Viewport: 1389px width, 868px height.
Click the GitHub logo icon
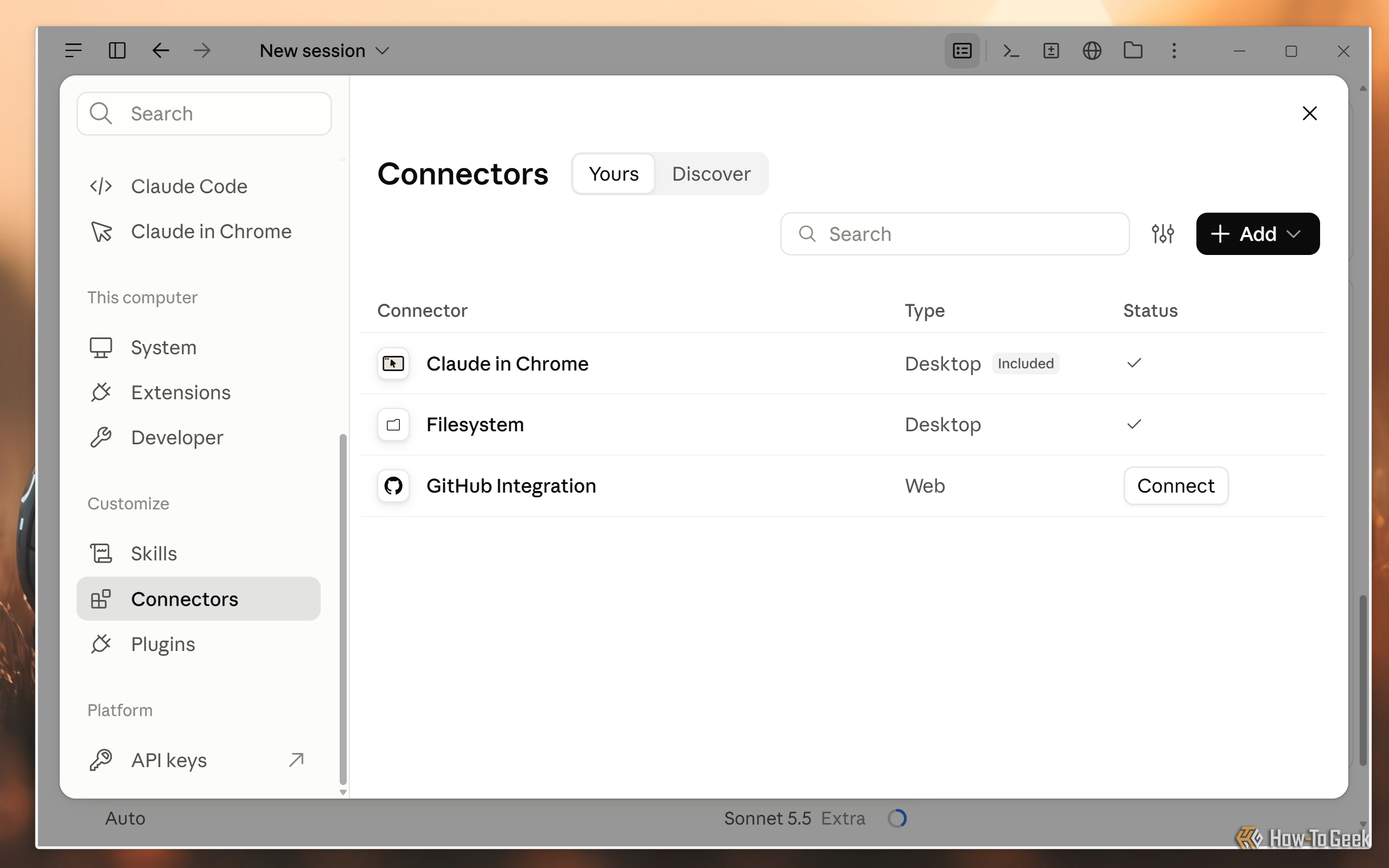pos(393,486)
